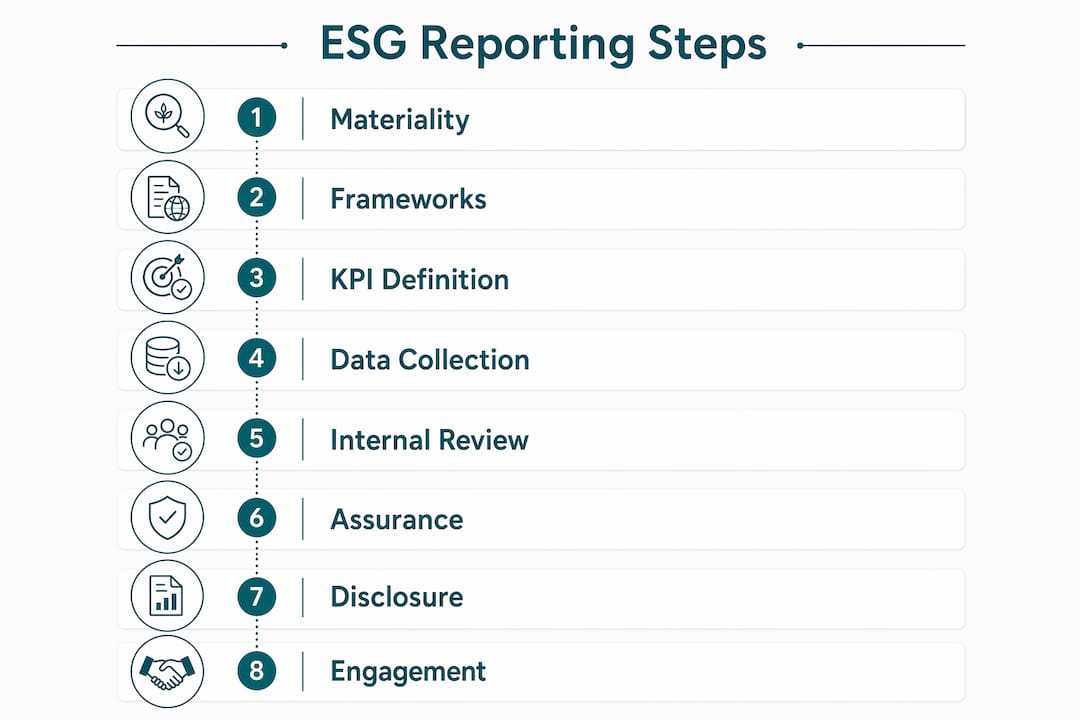
Task: Select step number 6 circle
Action: 257,518
